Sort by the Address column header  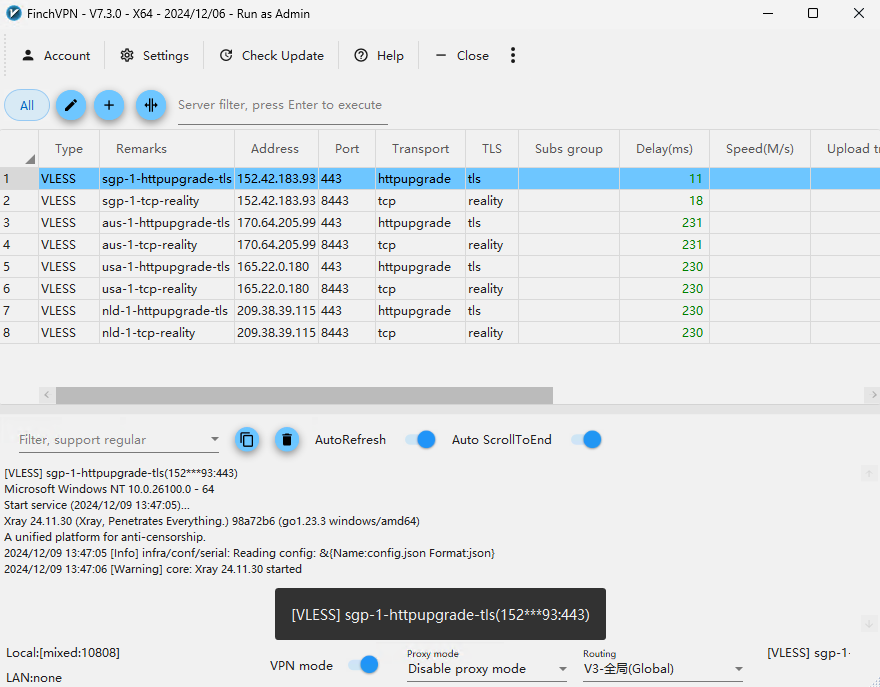click(275, 149)
